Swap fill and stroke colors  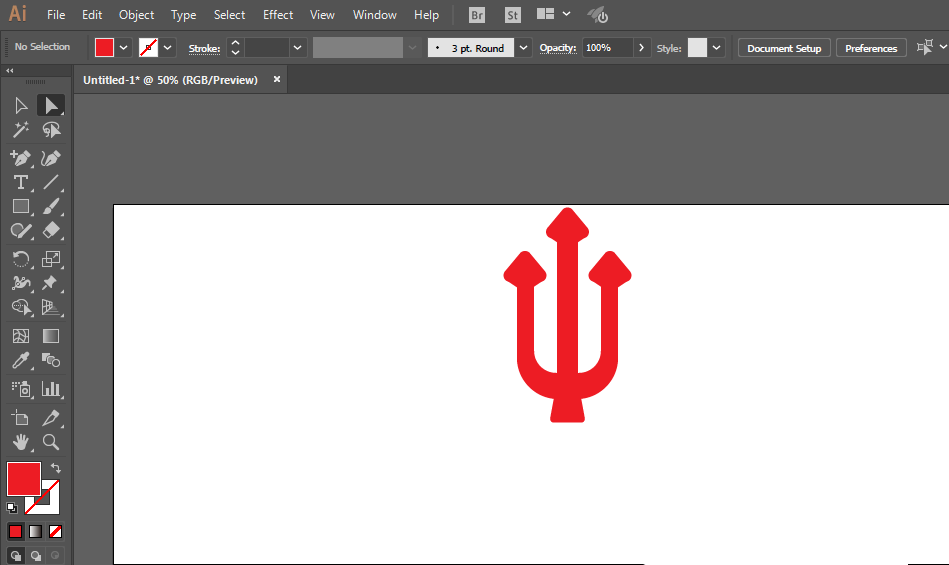(56, 468)
